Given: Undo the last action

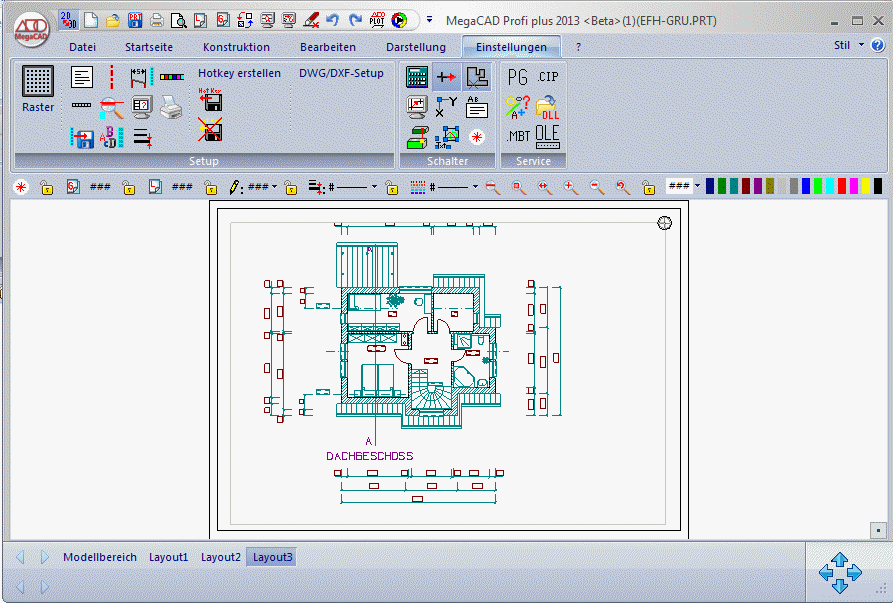Looking at the screenshot, I should [x=333, y=20].
